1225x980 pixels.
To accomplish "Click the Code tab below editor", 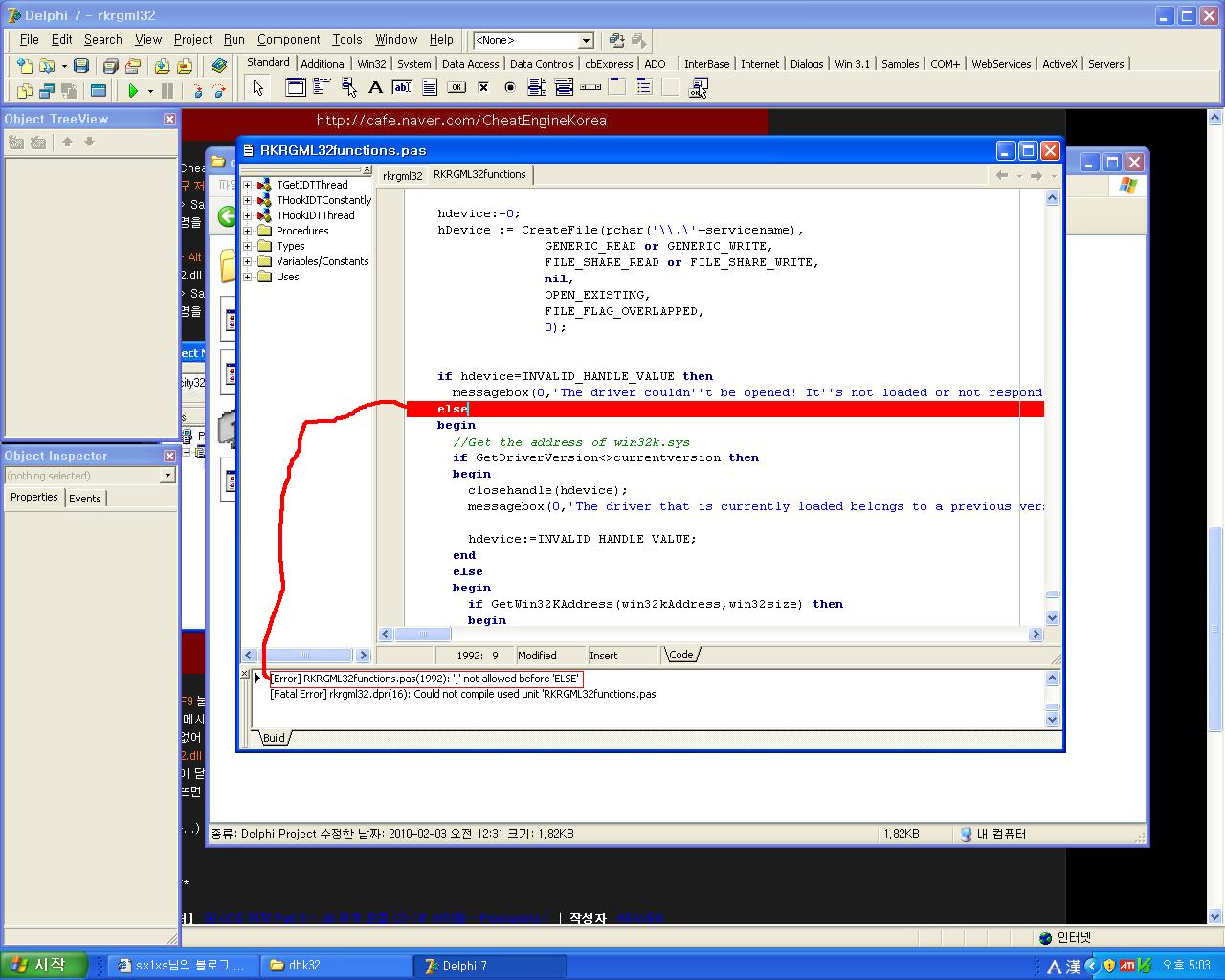I will (x=681, y=656).
